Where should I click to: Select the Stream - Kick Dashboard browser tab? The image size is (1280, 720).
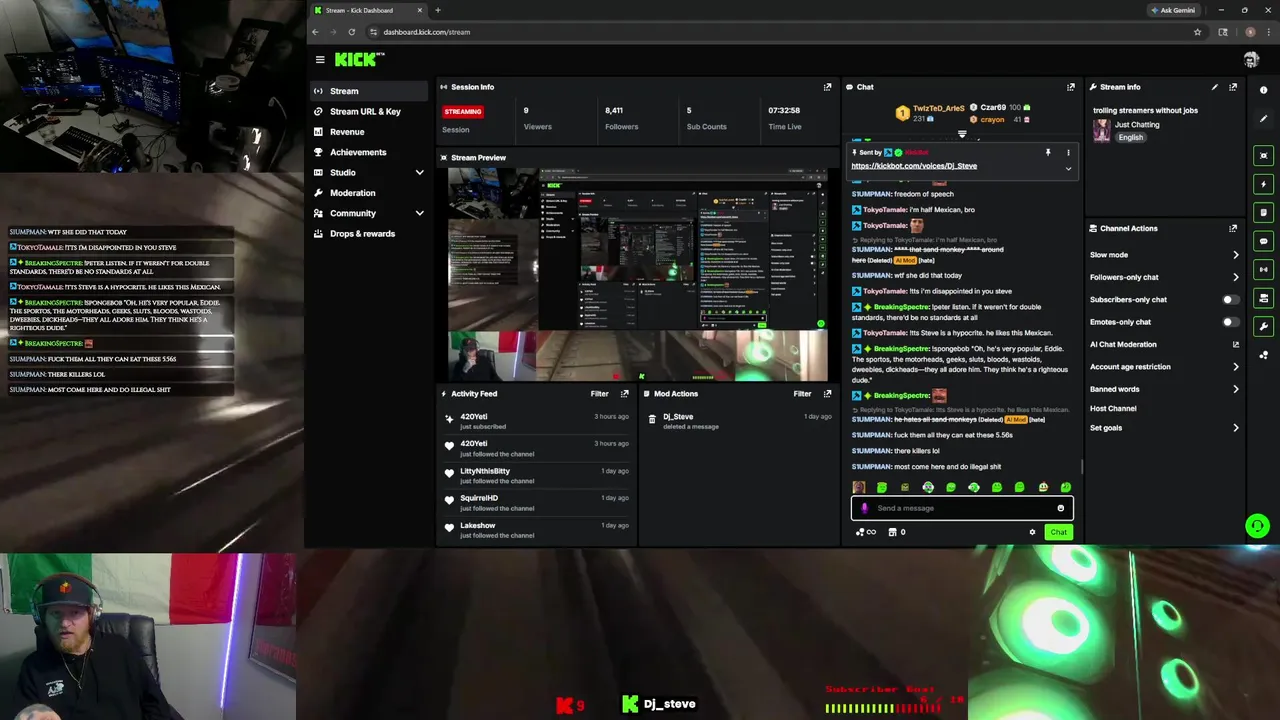367,10
